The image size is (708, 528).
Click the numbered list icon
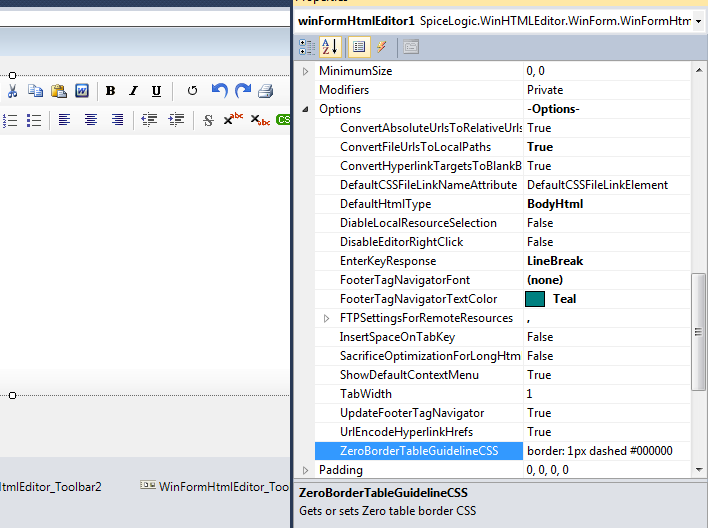click(10, 120)
